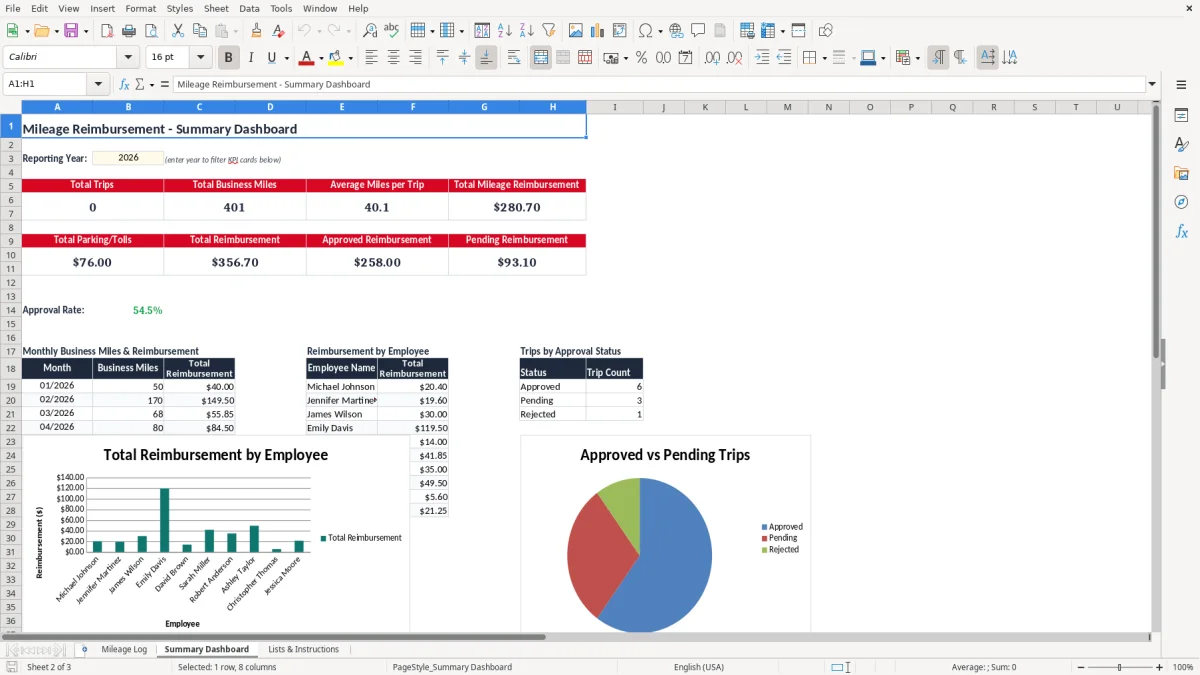Toggle Underline formatting

click(271, 58)
